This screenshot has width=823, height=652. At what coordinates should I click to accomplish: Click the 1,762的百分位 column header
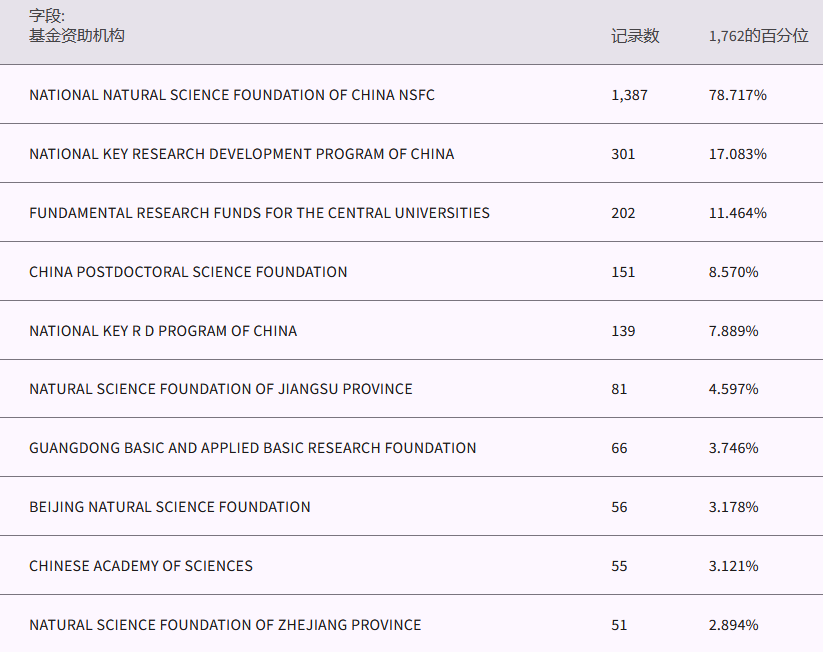tap(758, 36)
